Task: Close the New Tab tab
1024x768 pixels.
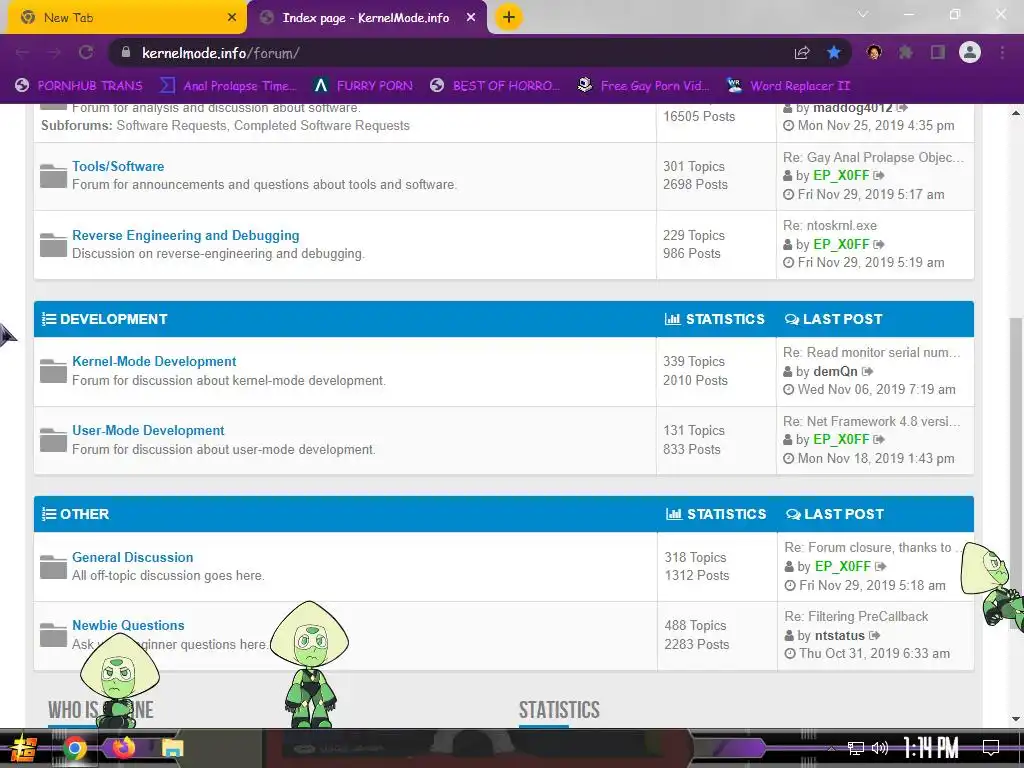Action: [232, 18]
